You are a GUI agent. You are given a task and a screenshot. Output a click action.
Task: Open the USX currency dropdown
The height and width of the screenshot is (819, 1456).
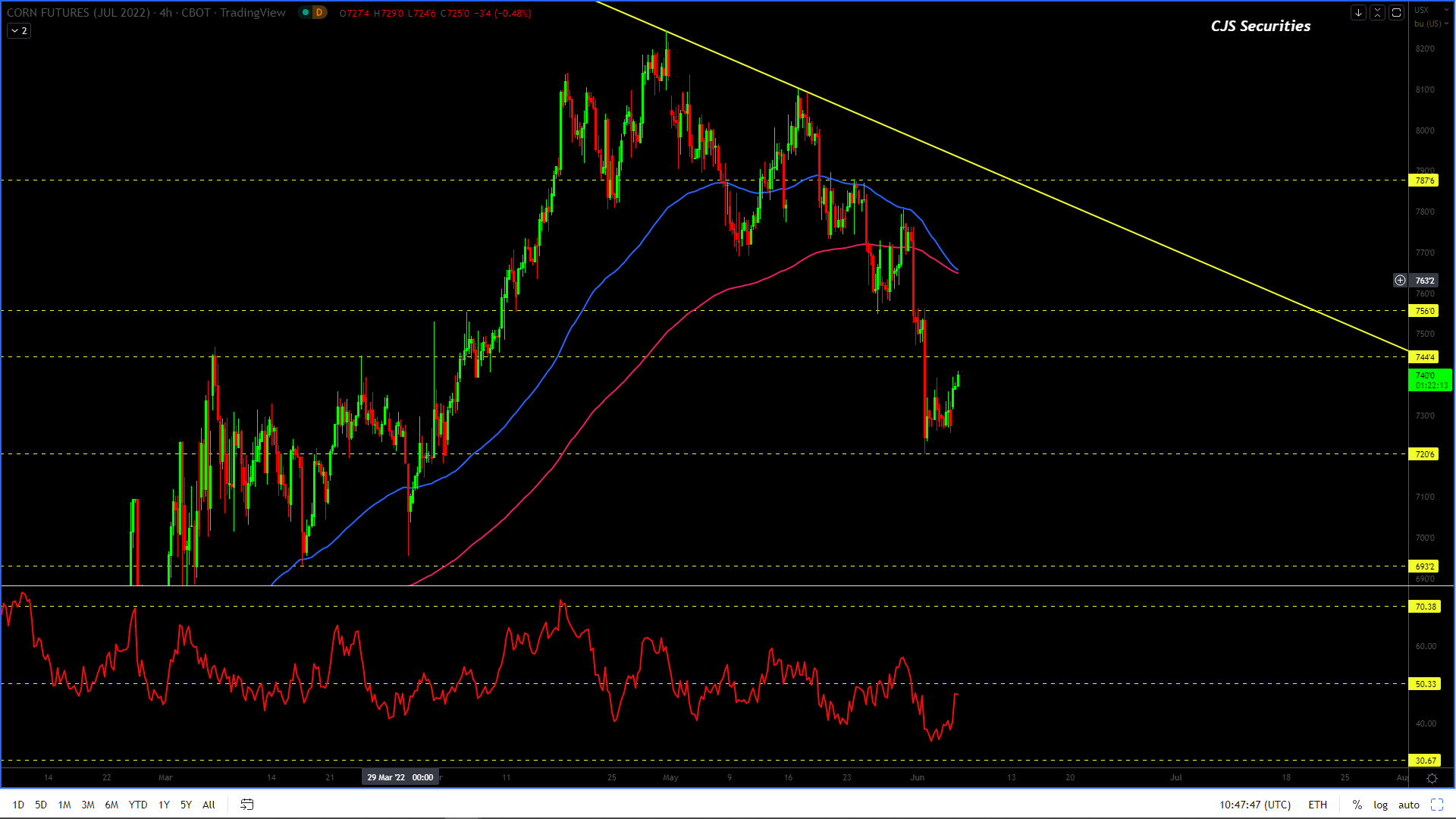tap(1422, 10)
